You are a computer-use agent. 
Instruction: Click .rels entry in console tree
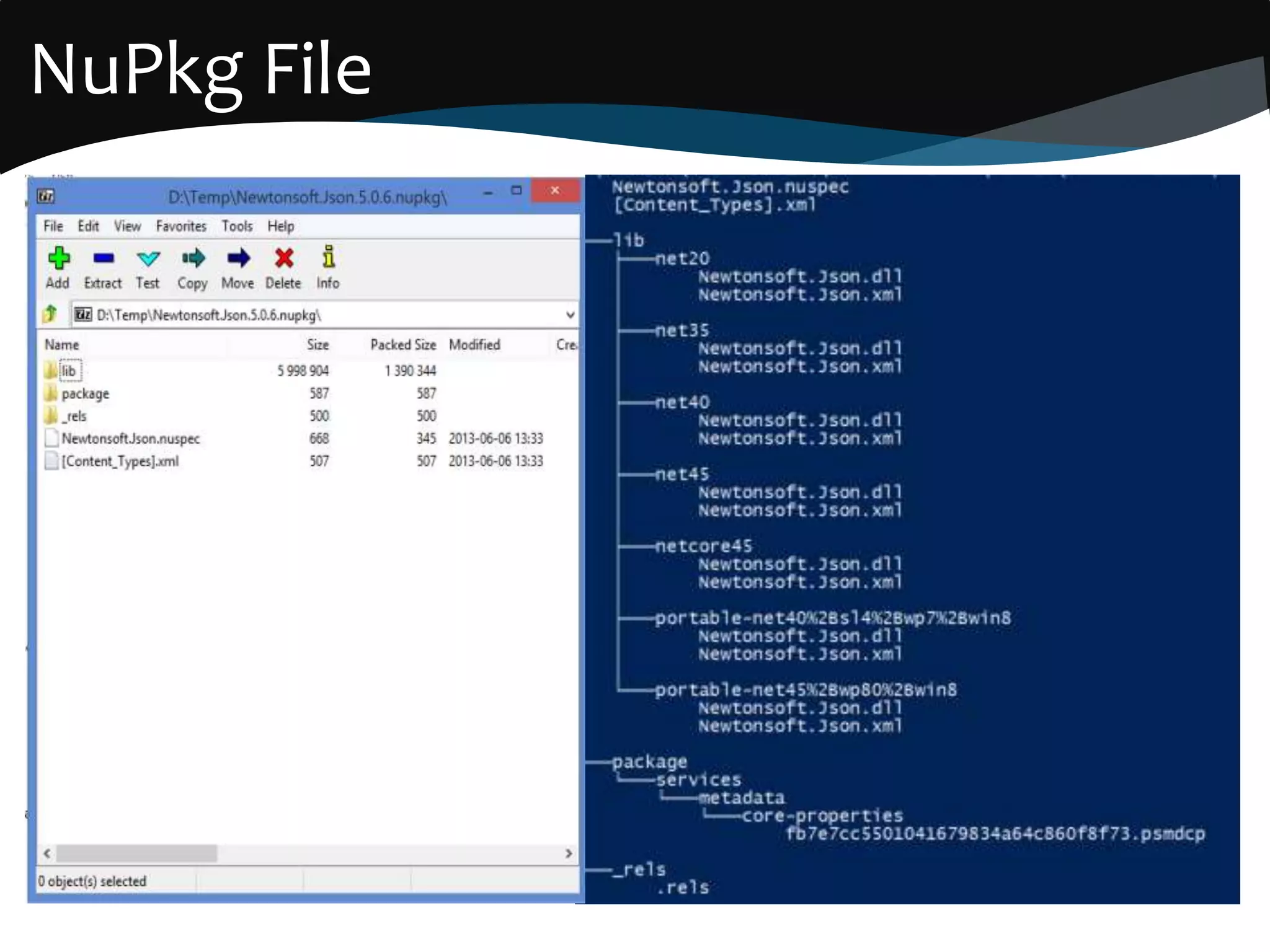tap(683, 888)
